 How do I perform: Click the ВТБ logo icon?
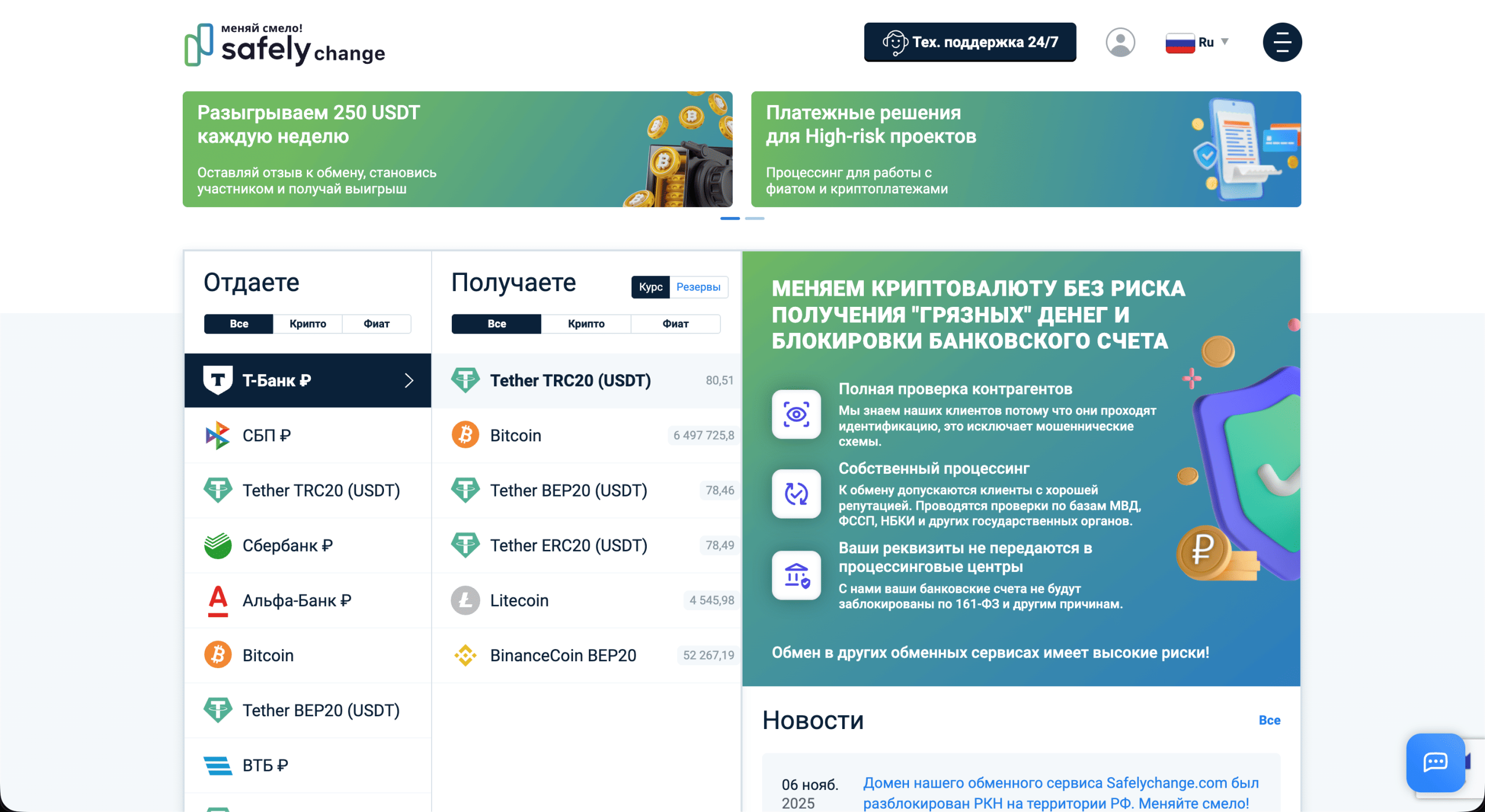[218, 766]
